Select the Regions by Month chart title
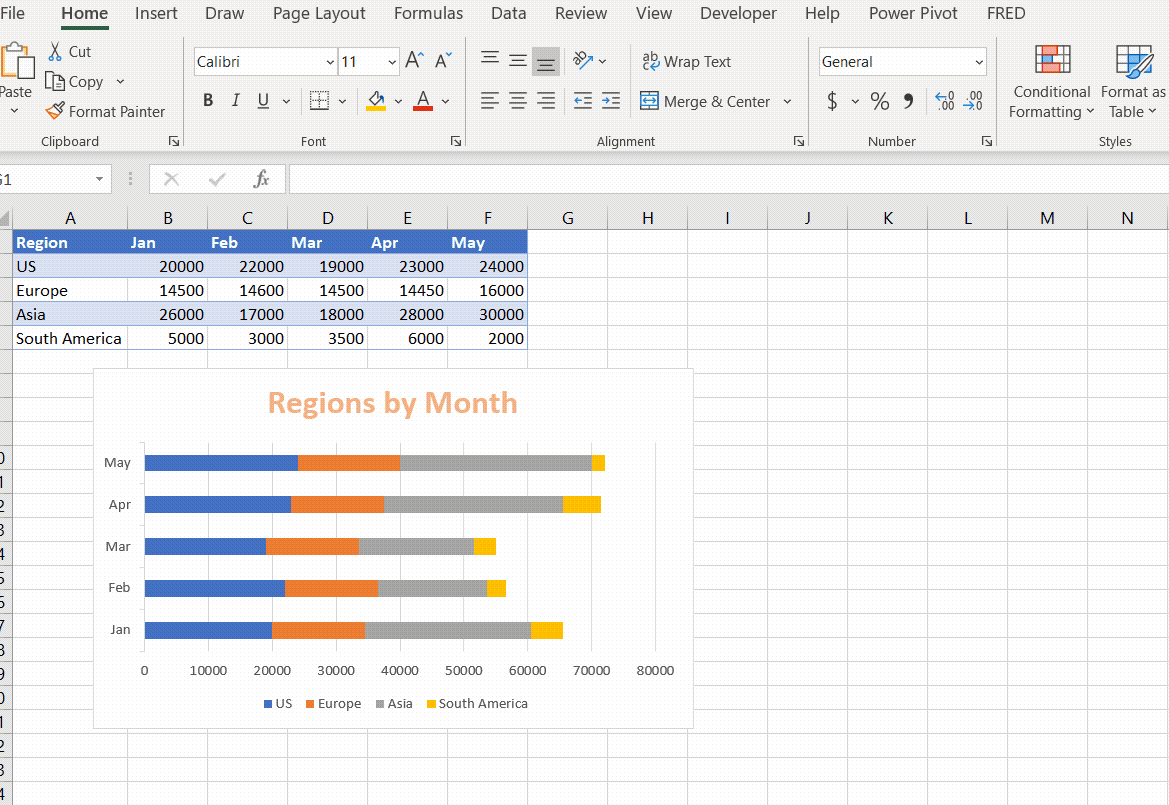The width and height of the screenshot is (1169, 805). [x=392, y=402]
